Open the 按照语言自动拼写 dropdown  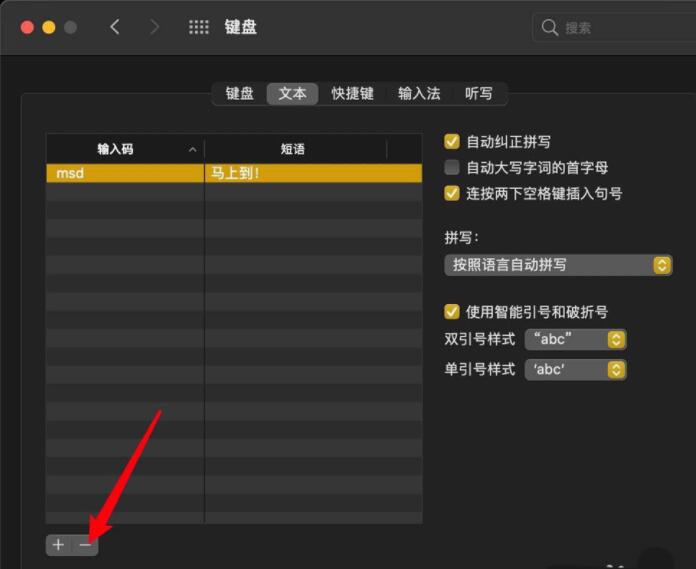pos(558,265)
